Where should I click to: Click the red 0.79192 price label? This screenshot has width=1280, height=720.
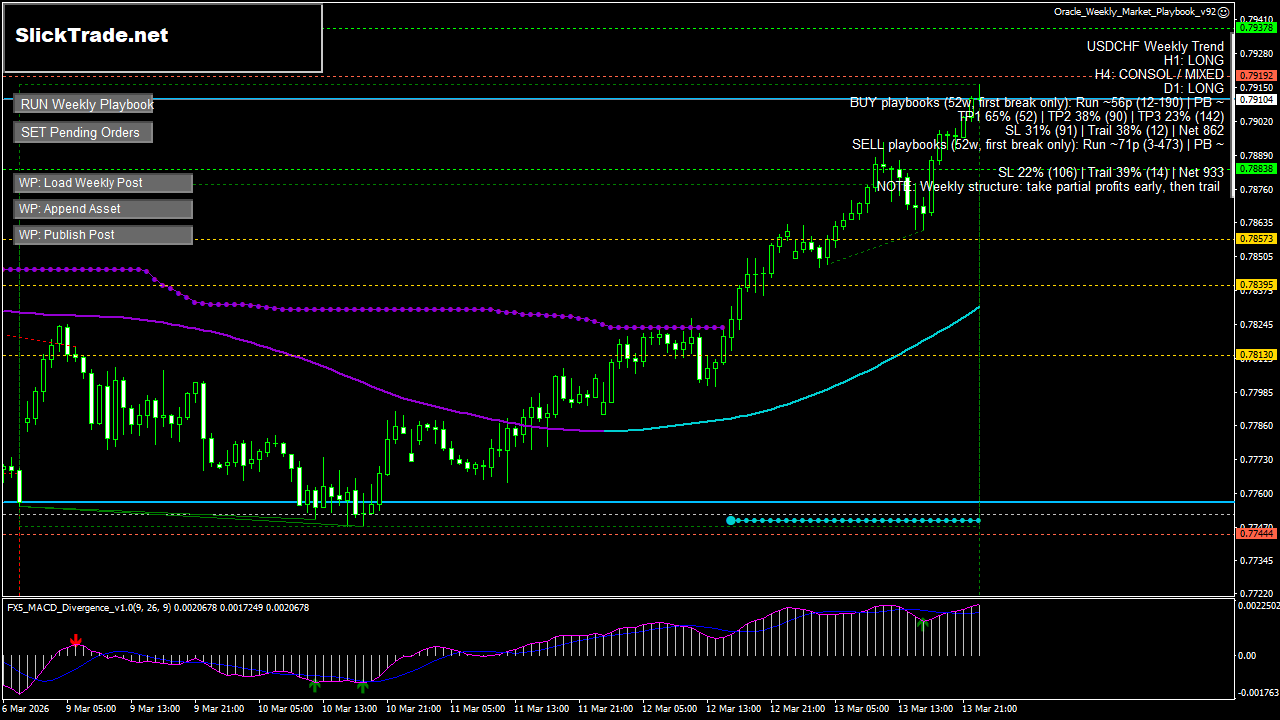[x=1257, y=75]
